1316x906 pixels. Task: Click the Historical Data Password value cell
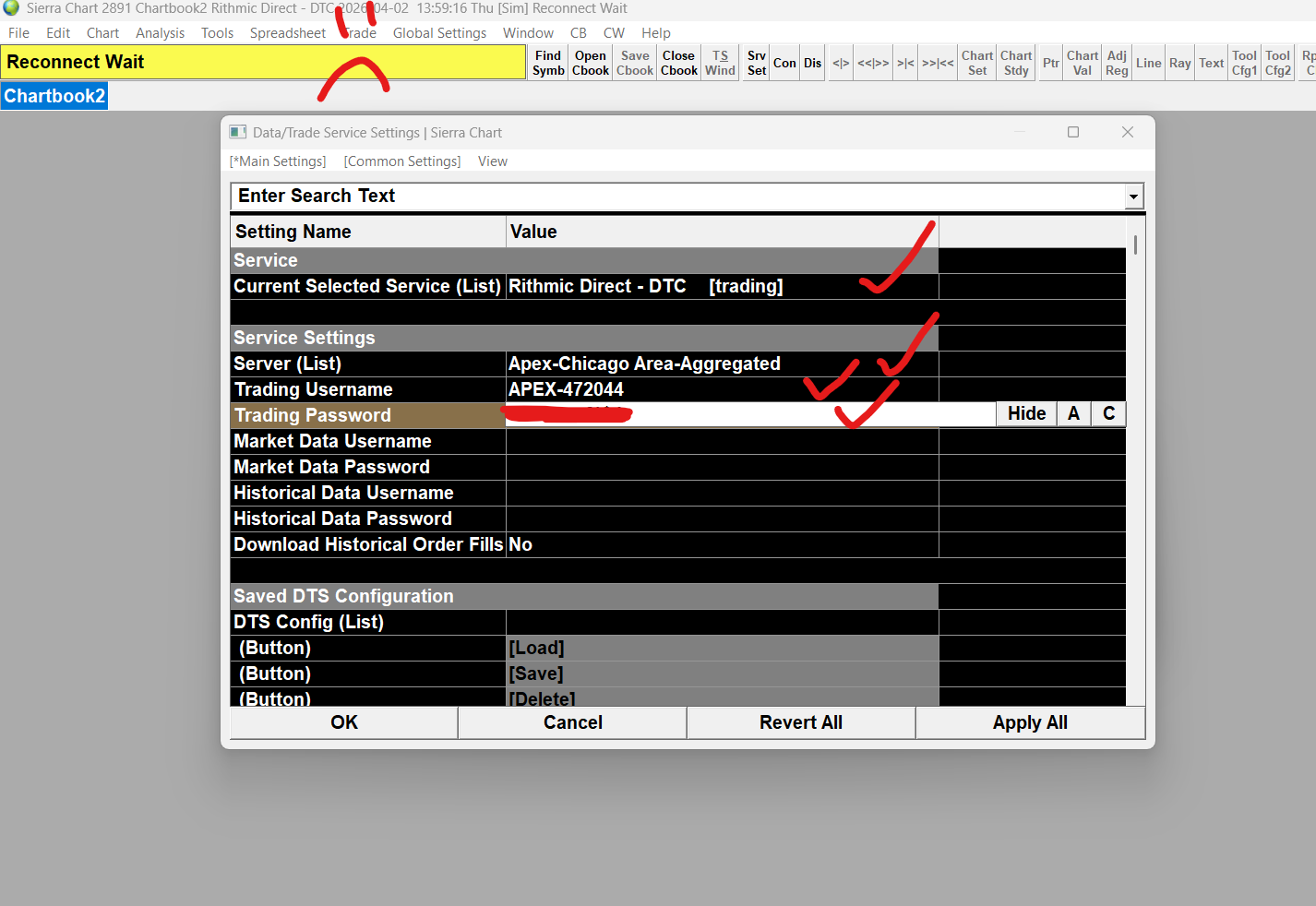pyautogui.click(x=722, y=519)
